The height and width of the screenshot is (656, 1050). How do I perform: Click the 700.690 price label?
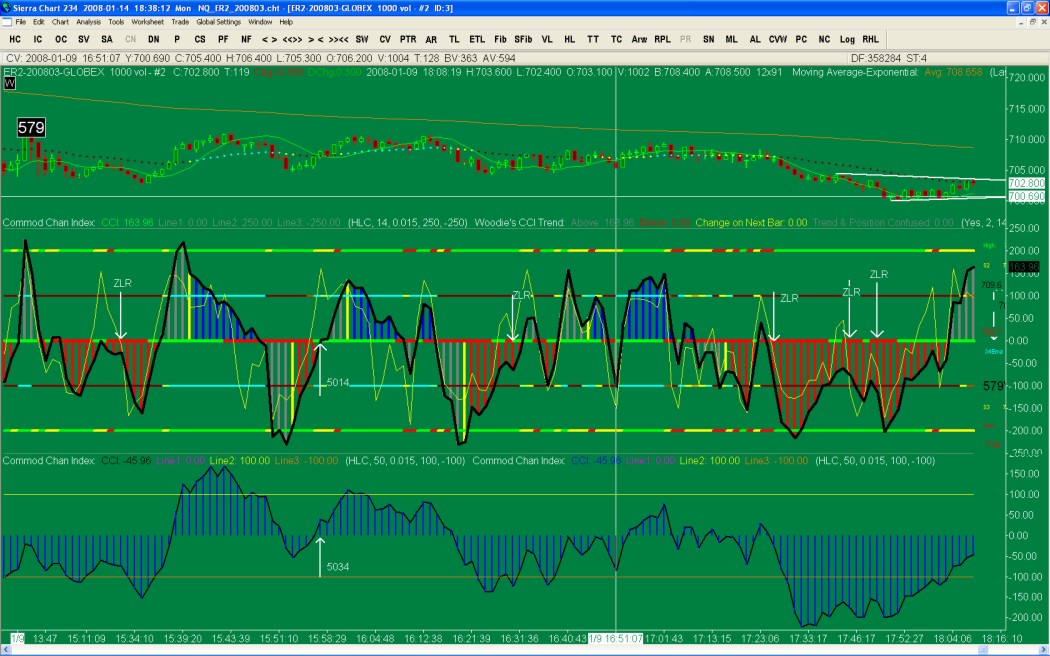(x=1026, y=196)
